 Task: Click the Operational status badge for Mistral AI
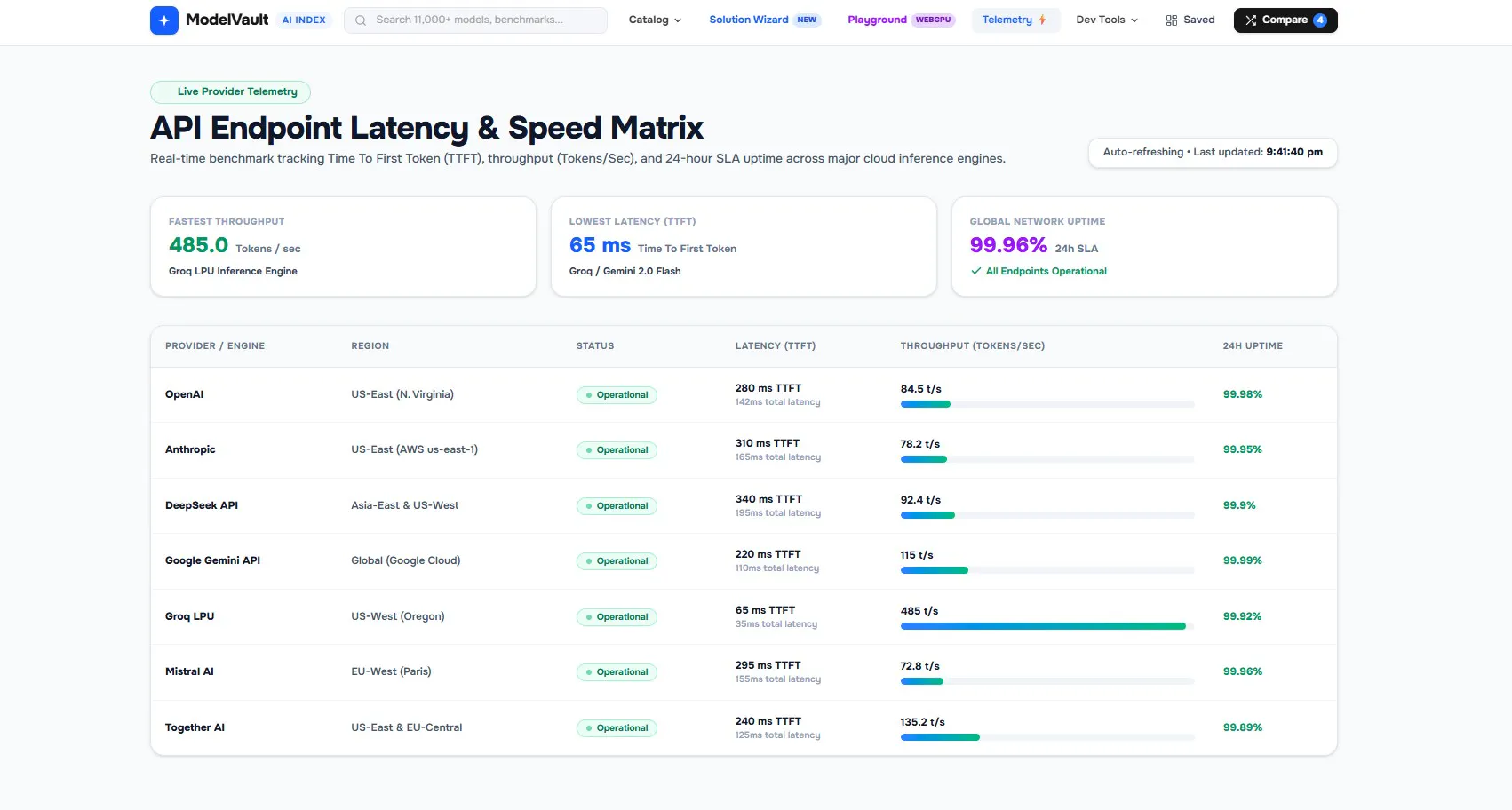(617, 672)
